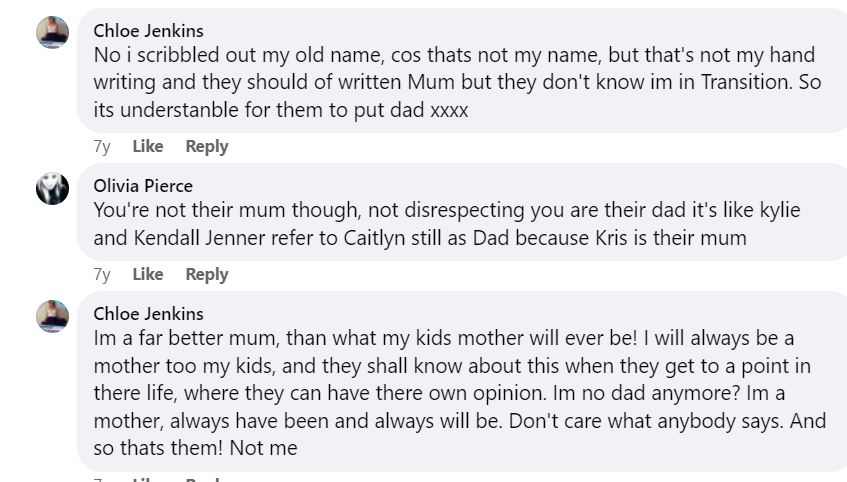Viewport: 847px width, 482px height.
Task: Click Olivia Pierce's profile picture
Action: [x=53, y=188]
